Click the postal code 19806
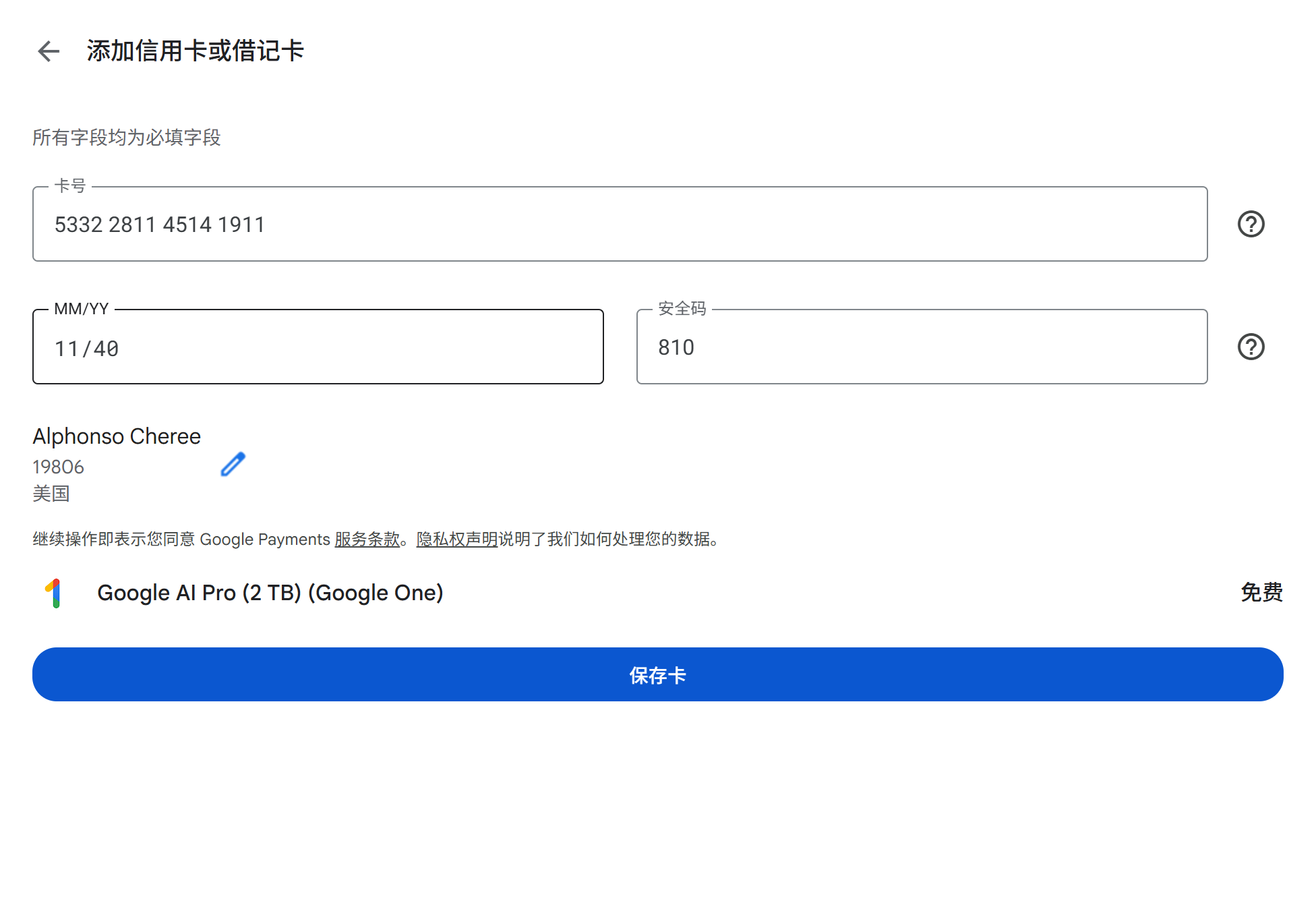This screenshot has width=1316, height=905. coord(58,467)
